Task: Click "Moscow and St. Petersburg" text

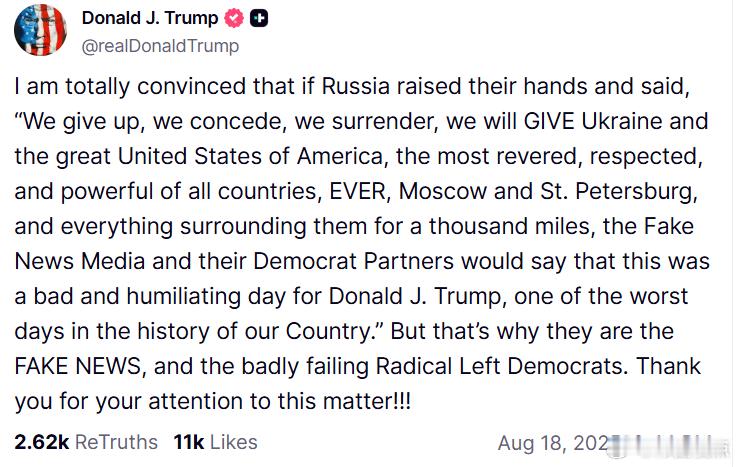Action: pyautogui.click(x=545, y=192)
